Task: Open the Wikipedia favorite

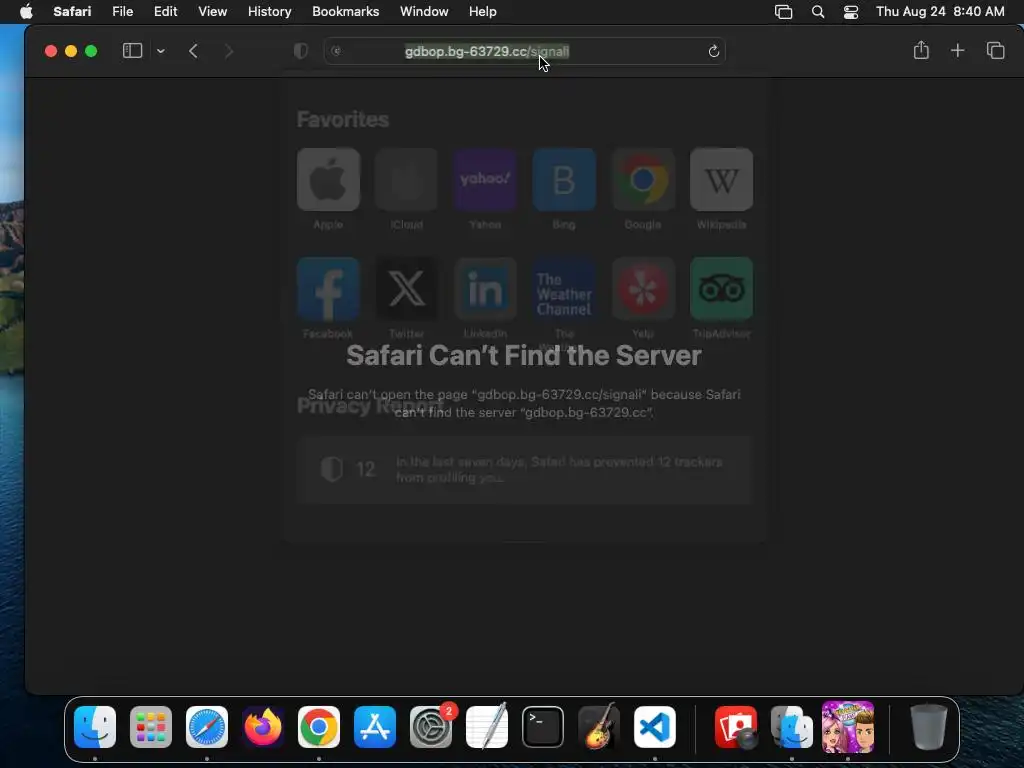Action: pos(721,180)
